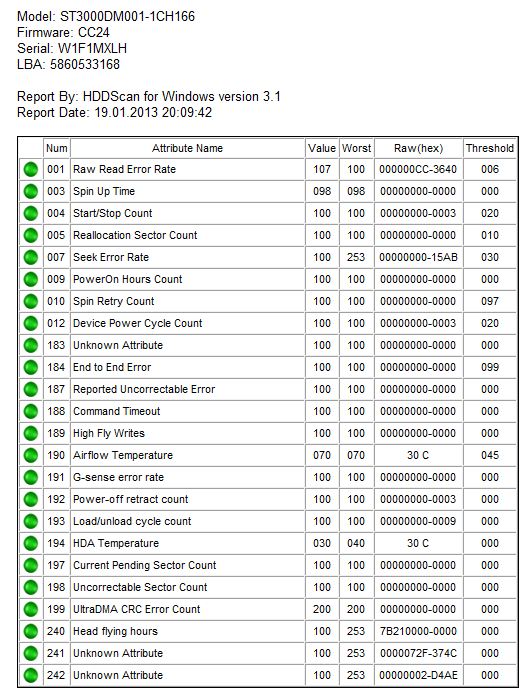529x697 pixels.
Task: Select the Model line ST3000DM001-1CH166
Action: [106, 16]
